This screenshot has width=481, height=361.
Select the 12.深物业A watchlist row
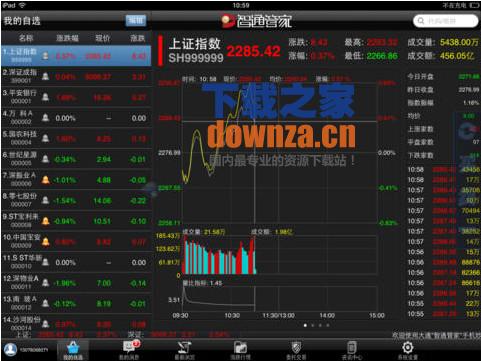[x=76, y=283]
